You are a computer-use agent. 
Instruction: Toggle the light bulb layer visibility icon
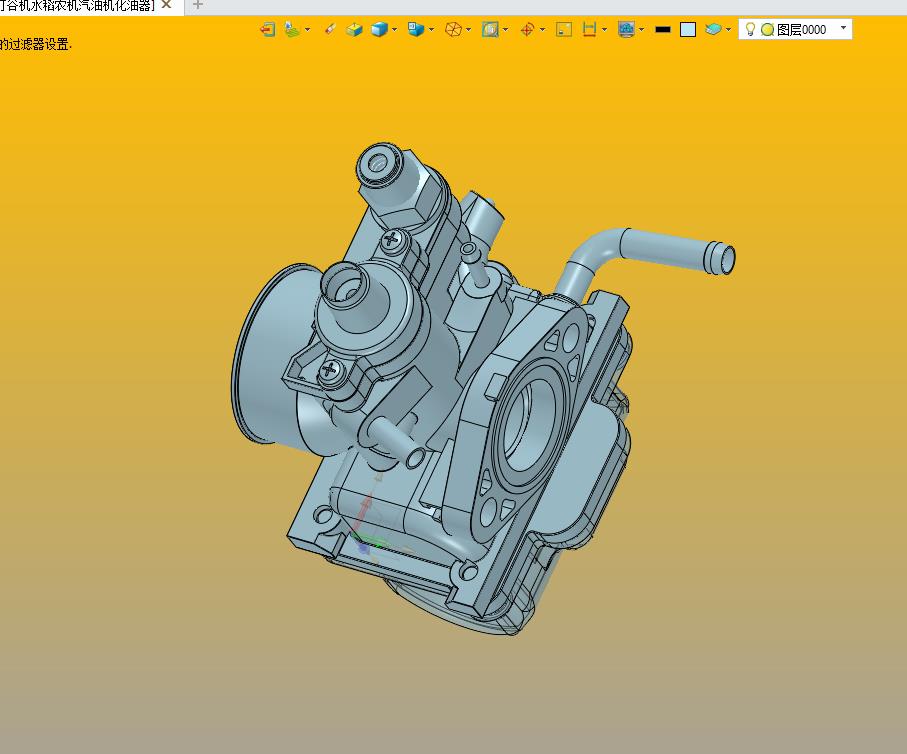[x=750, y=30]
